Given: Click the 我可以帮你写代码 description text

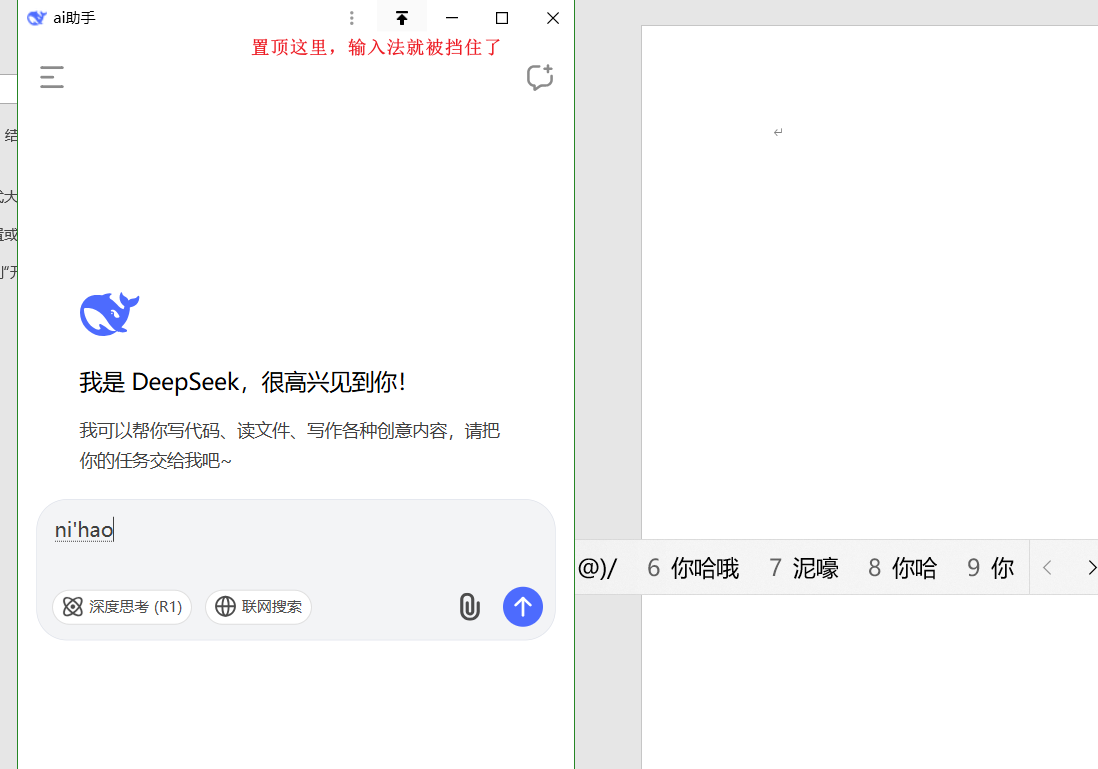Looking at the screenshot, I should coord(289,445).
